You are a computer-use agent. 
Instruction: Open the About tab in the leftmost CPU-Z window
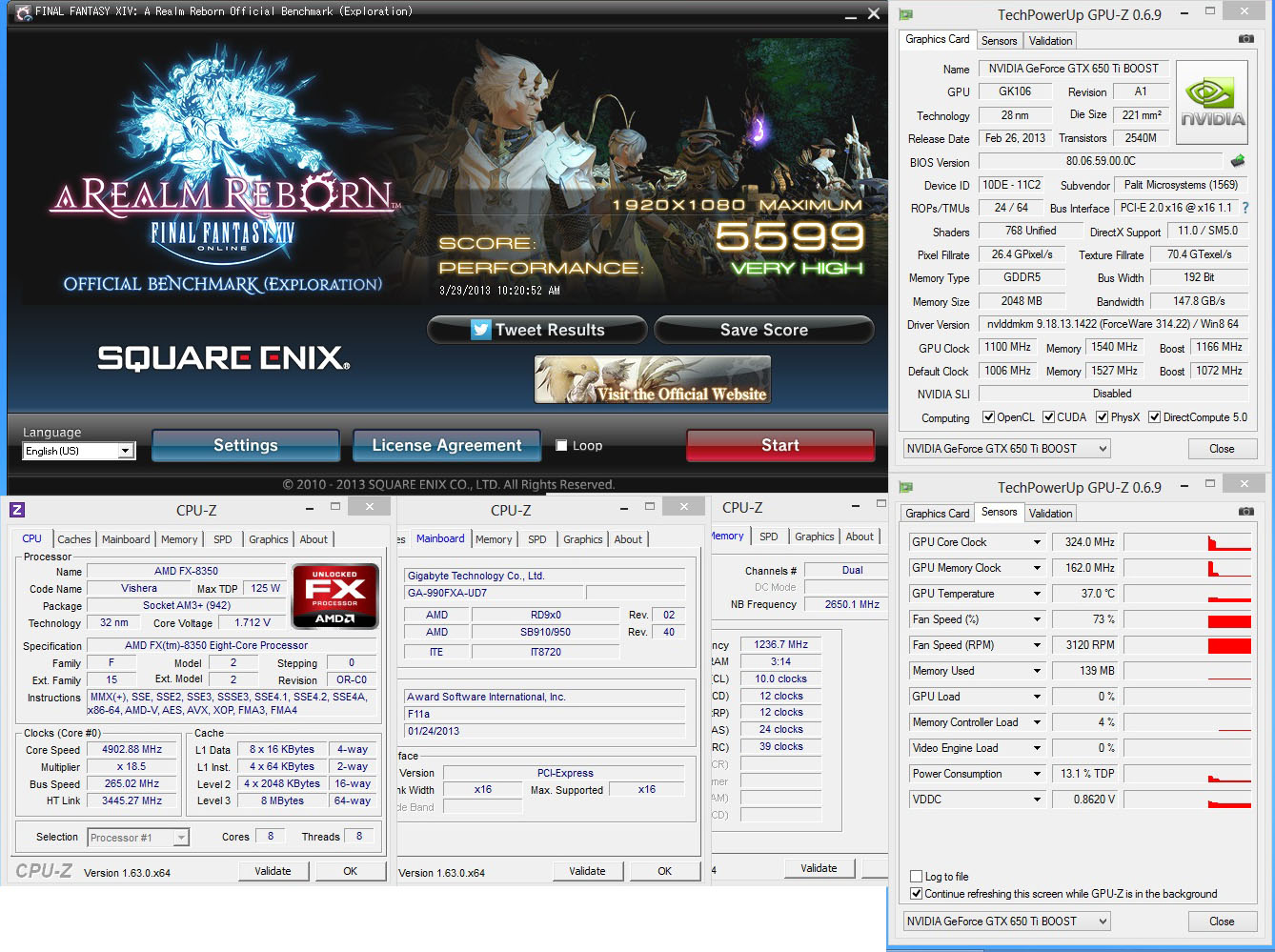314,539
